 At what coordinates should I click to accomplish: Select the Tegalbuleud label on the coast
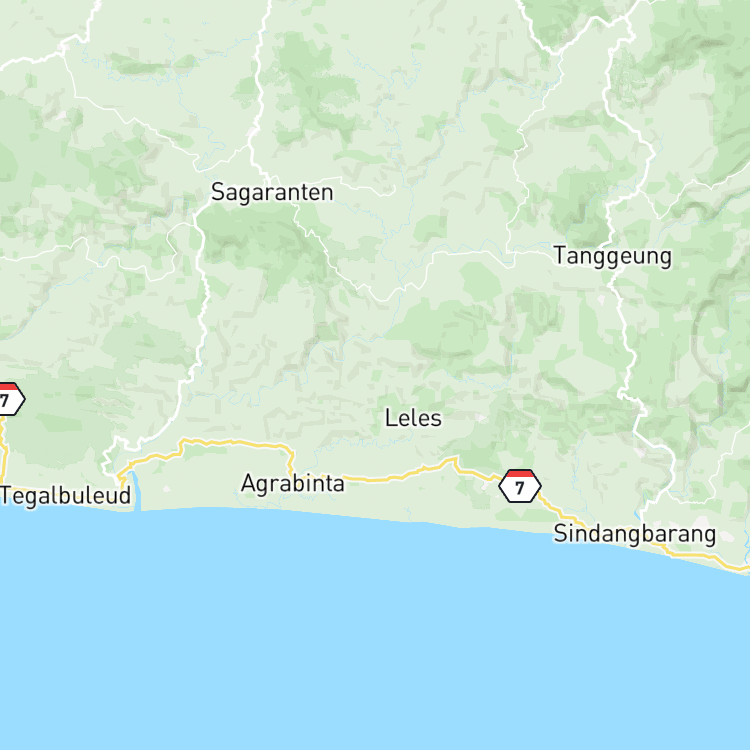click(66, 496)
